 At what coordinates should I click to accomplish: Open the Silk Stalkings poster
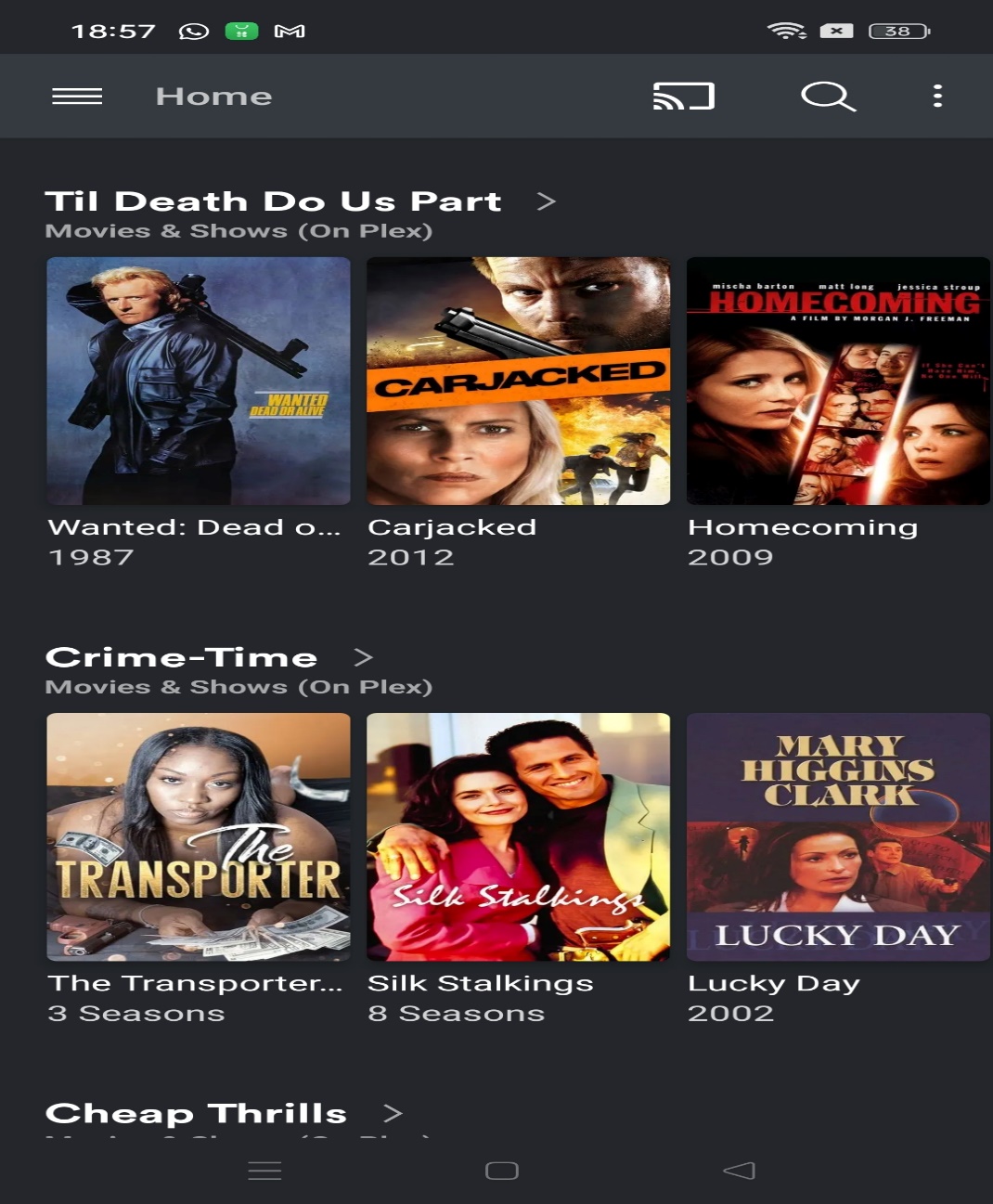point(518,836)
